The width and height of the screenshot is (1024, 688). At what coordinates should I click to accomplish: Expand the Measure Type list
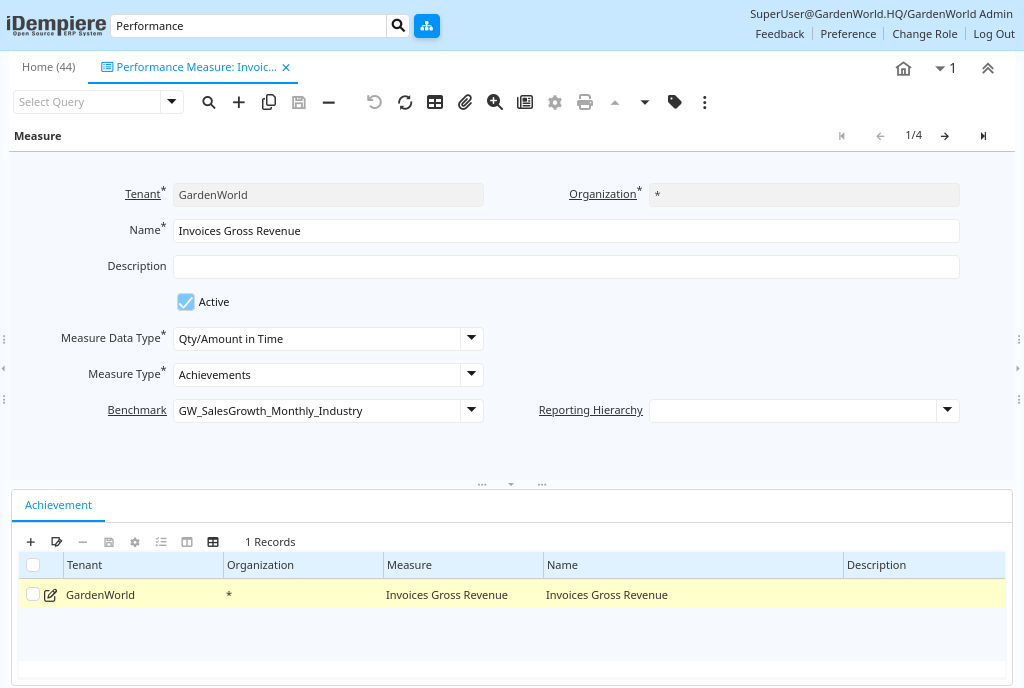click(470, 374)
